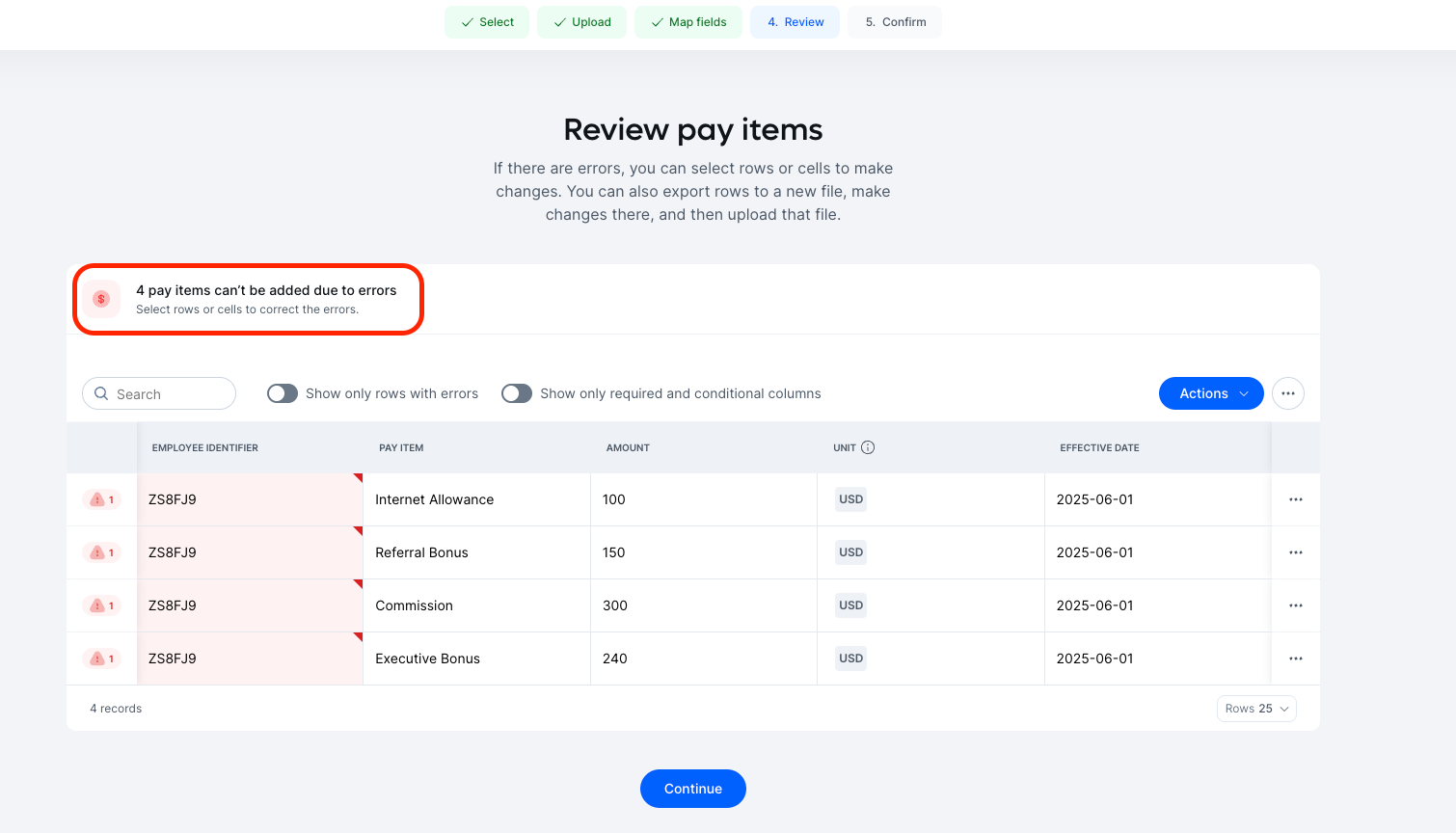1456x833 pixels.
Task: Click the USD unit in the Referral Bonus row
Action: (851, 552)
